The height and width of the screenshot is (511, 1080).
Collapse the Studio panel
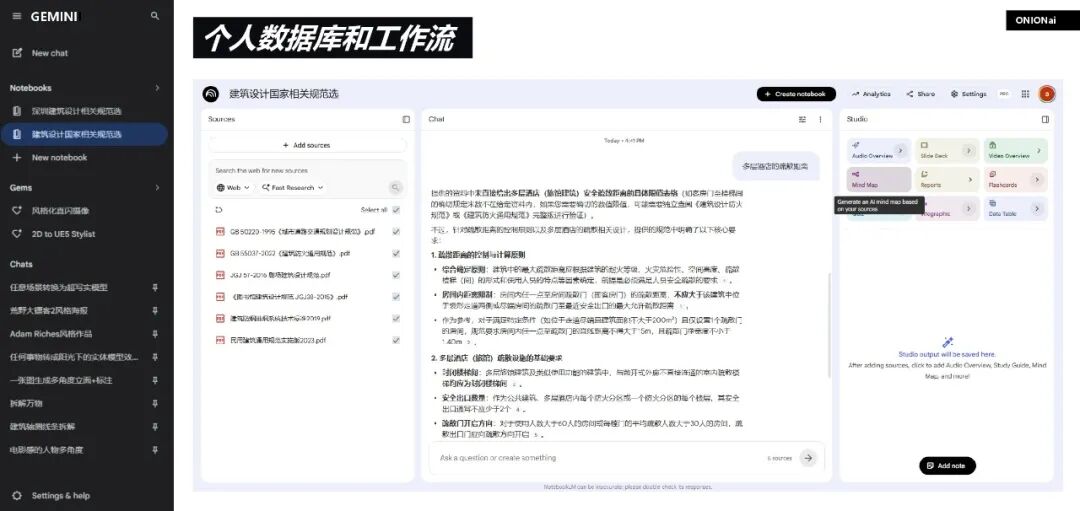click(x=1045, y=120)
